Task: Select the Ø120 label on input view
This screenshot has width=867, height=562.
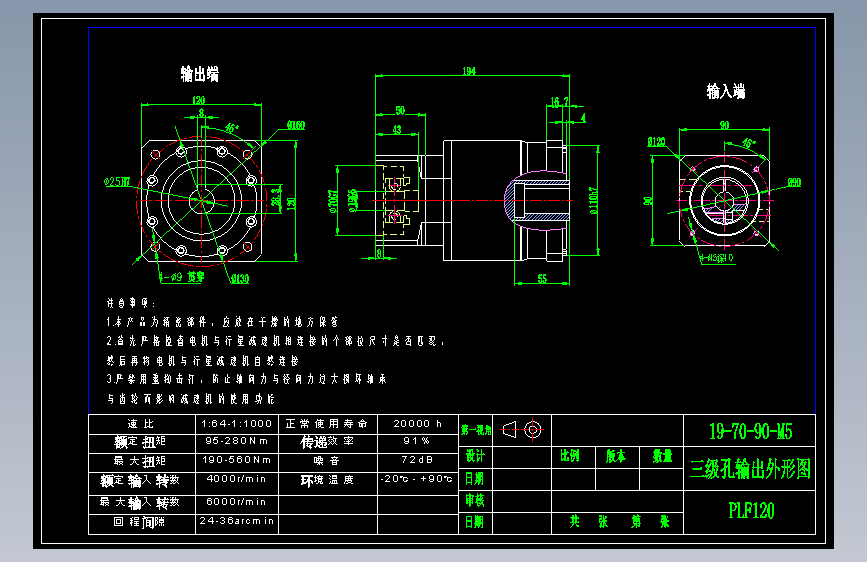Action: tap(656, 142)
